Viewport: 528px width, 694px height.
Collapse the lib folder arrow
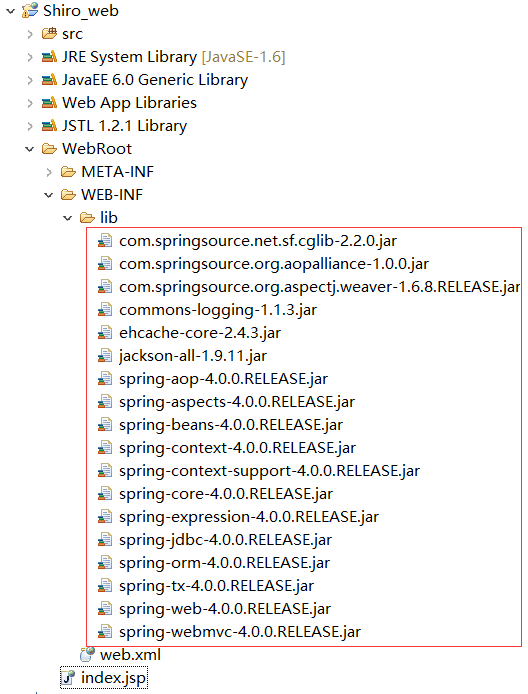pyautogui.click(x=68, y=218)
